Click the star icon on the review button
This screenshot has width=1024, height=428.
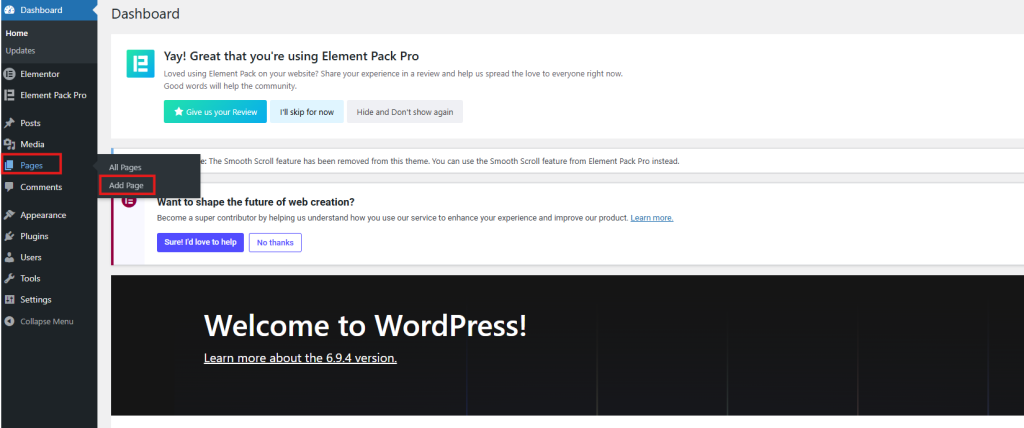coord(178,112)
